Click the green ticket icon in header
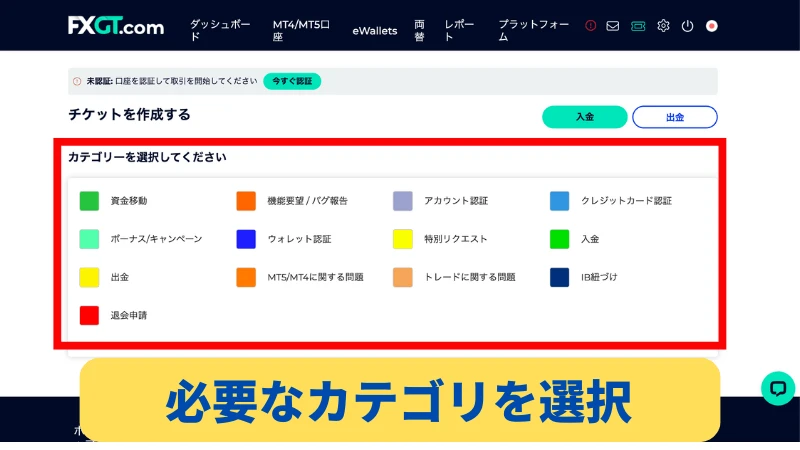The height and width of the screenshot is (450, 800). [638, 26]
